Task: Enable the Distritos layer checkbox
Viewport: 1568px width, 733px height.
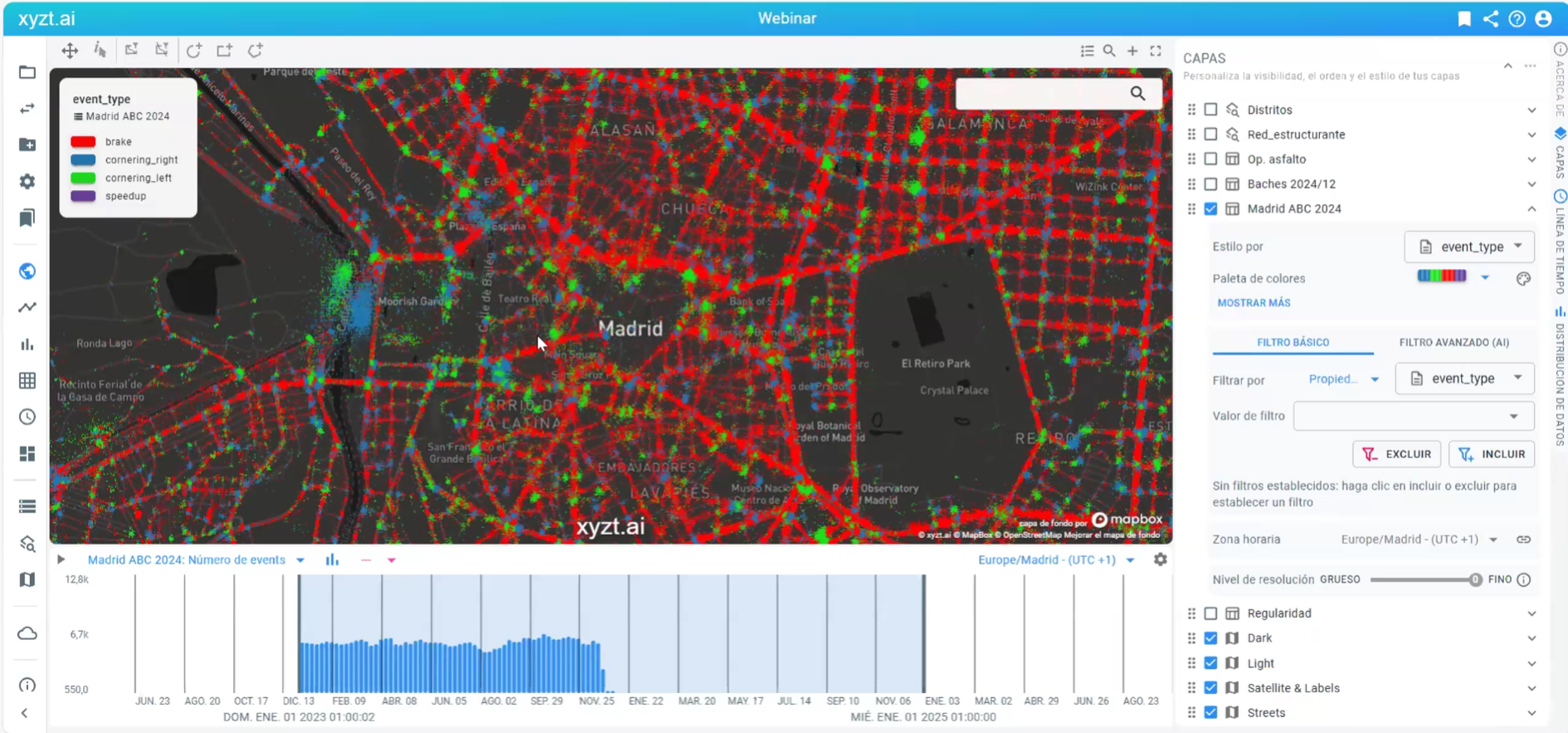Action: pos(1210,110)
